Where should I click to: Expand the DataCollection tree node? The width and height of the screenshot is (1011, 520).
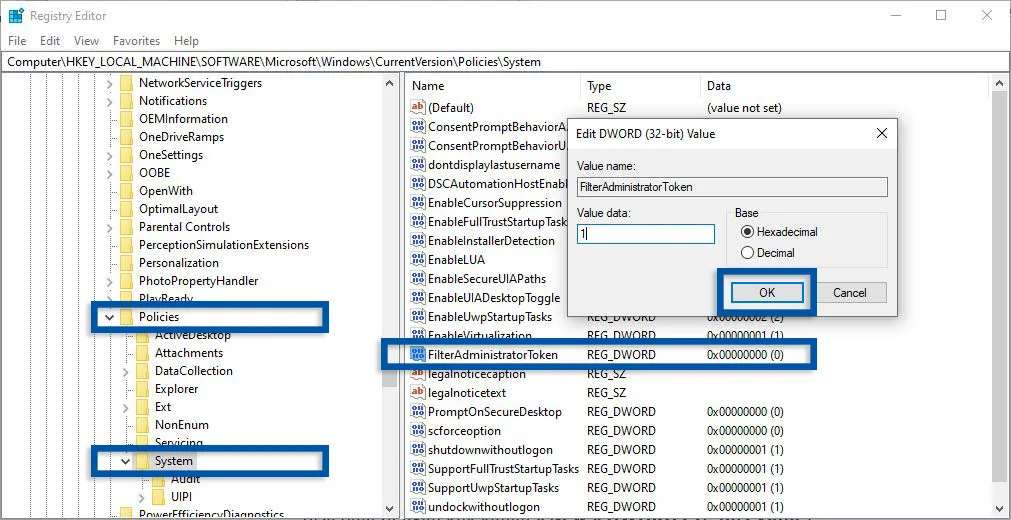click(126, 371)
